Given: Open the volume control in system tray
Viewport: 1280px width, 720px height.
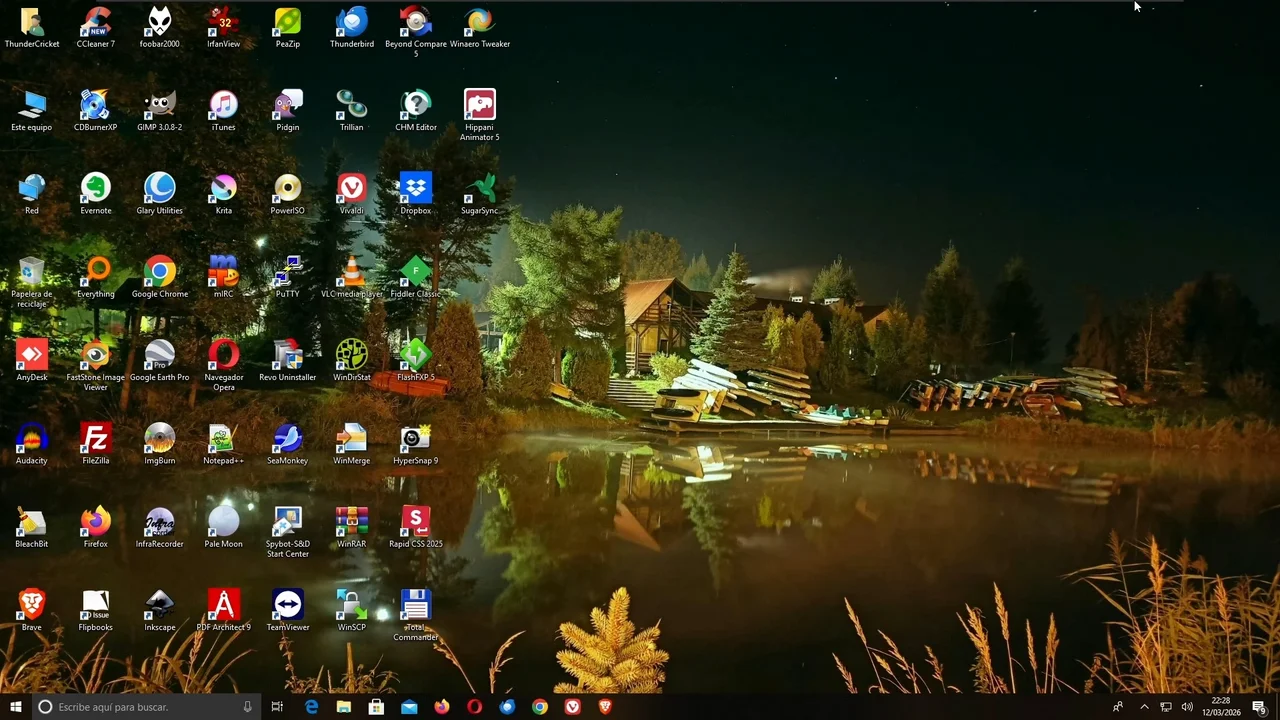Looking at the screenshot, I should pyautogui.click(x=1187, y=707).
